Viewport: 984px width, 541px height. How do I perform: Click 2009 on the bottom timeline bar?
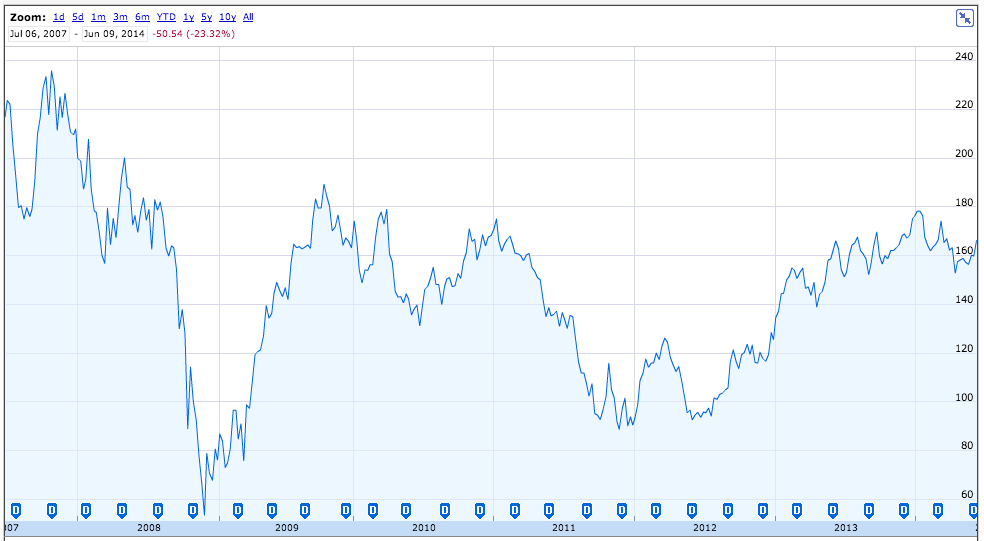(x=287, y=527)
